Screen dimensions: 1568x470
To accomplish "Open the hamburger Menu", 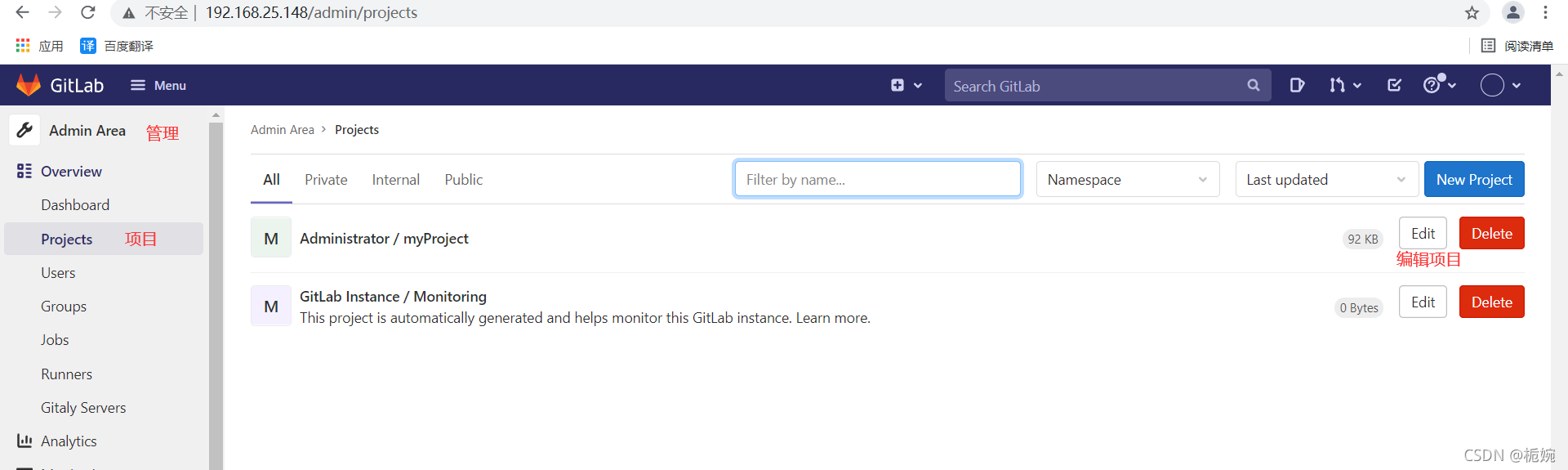I will pos(158,85).
